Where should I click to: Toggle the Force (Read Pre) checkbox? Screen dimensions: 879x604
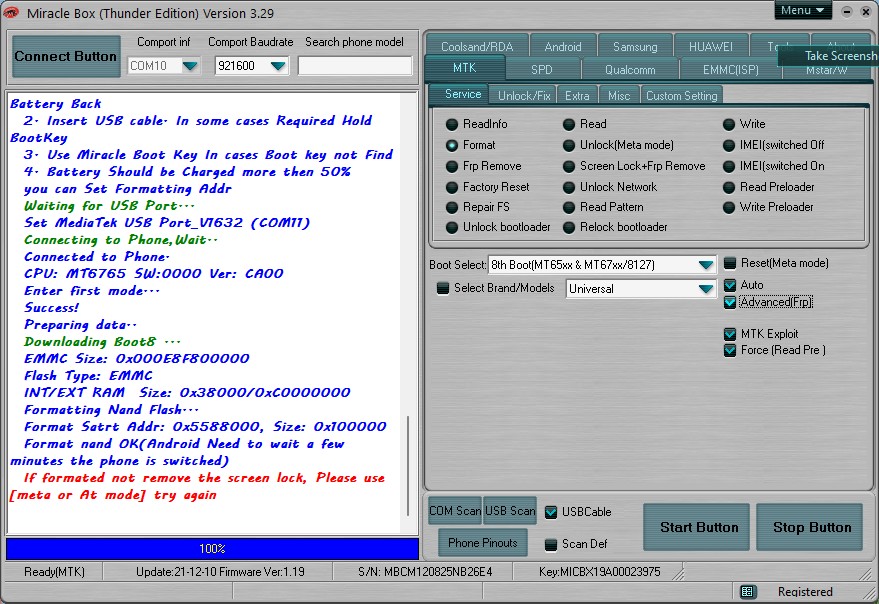[x=730, y=351]
